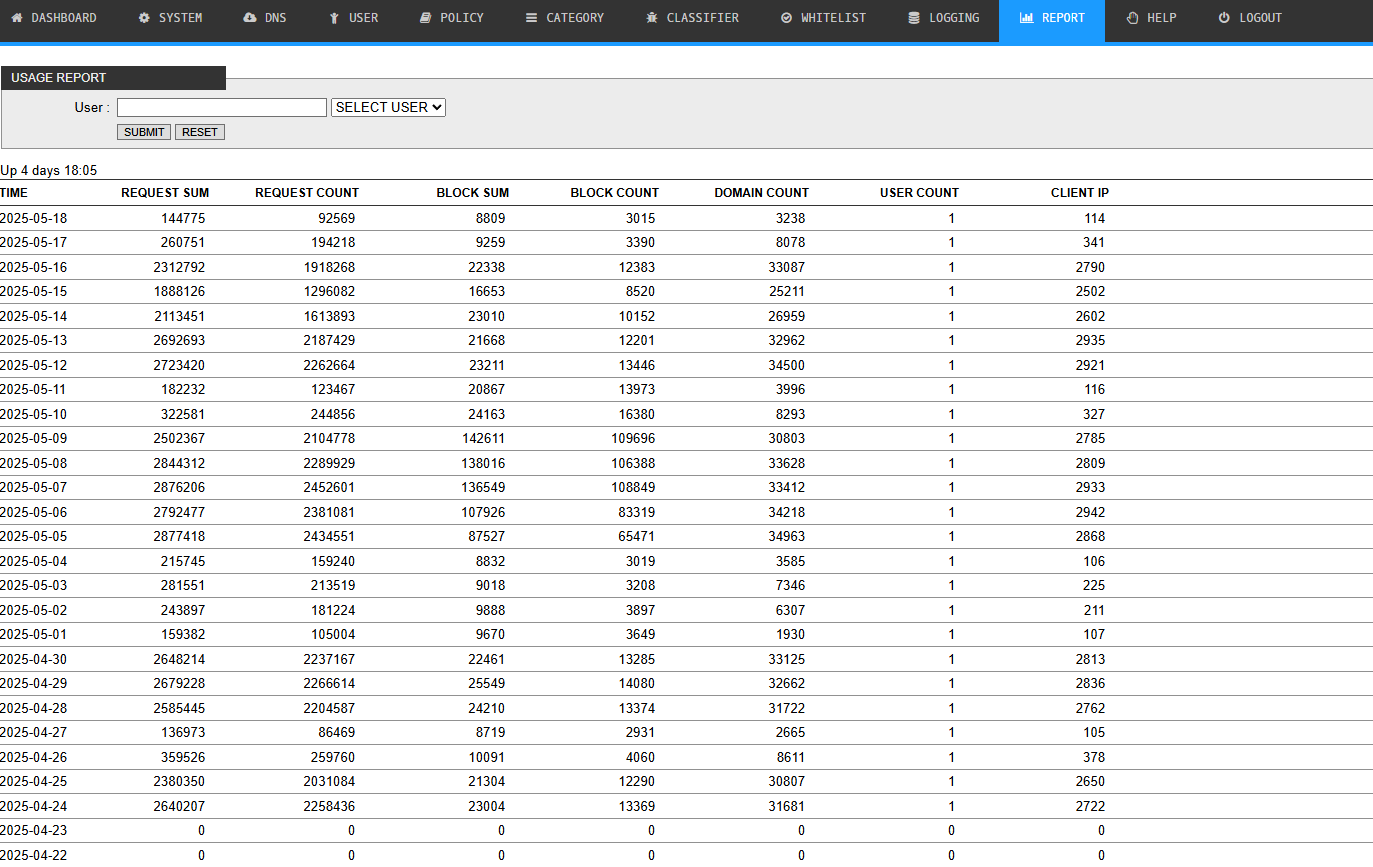Click the Logging database icon

914,18
